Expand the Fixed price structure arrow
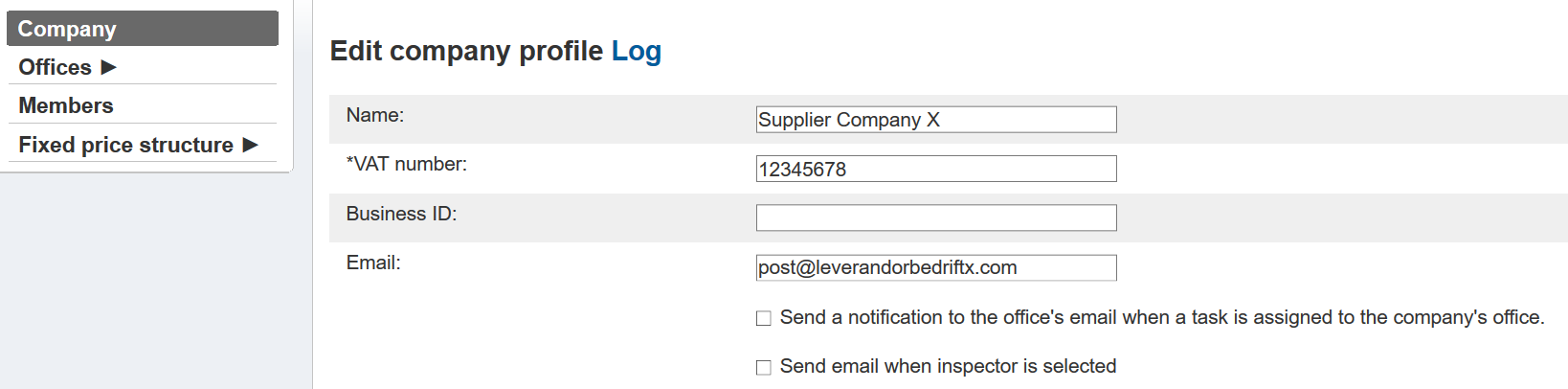 pyautogui.click(x=251, y=145)
